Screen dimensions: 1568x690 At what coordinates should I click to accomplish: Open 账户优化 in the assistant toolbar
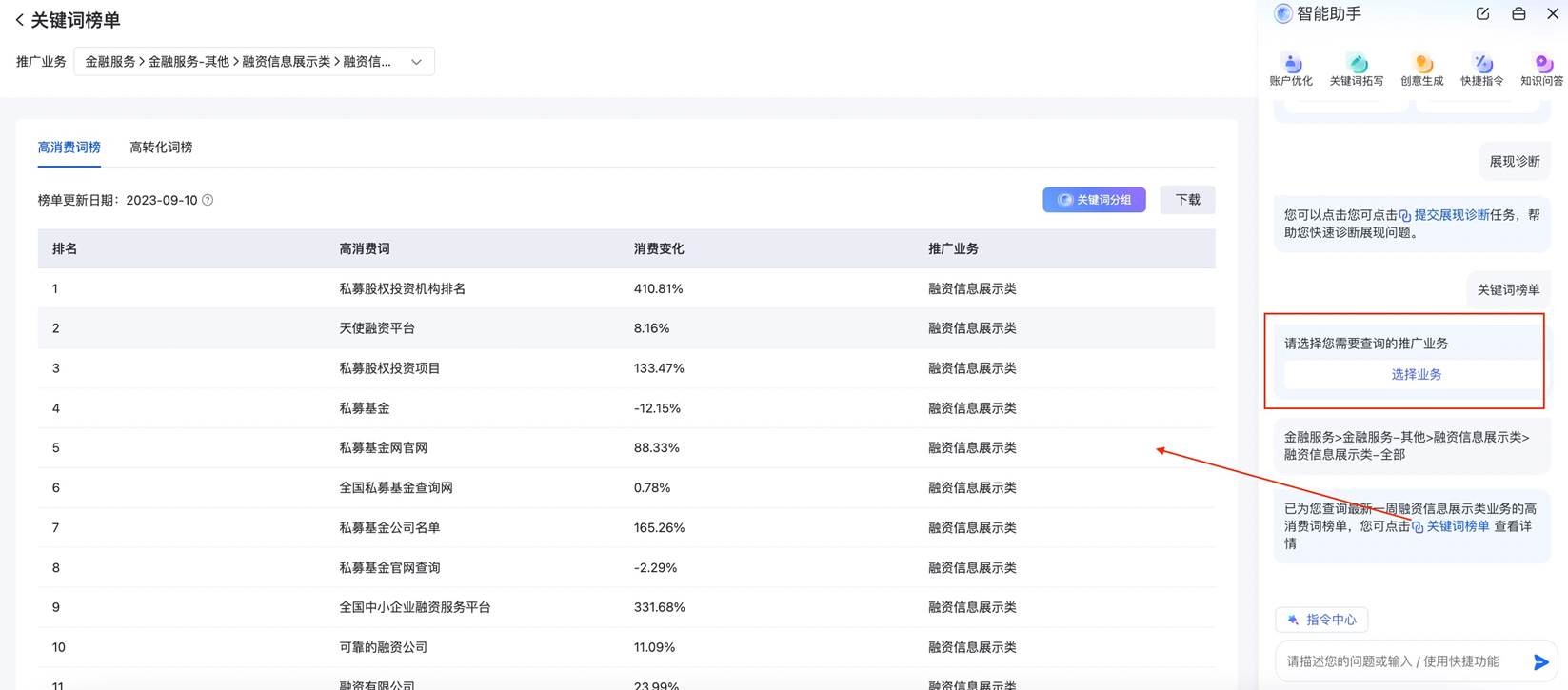(x=1291, y=70)
